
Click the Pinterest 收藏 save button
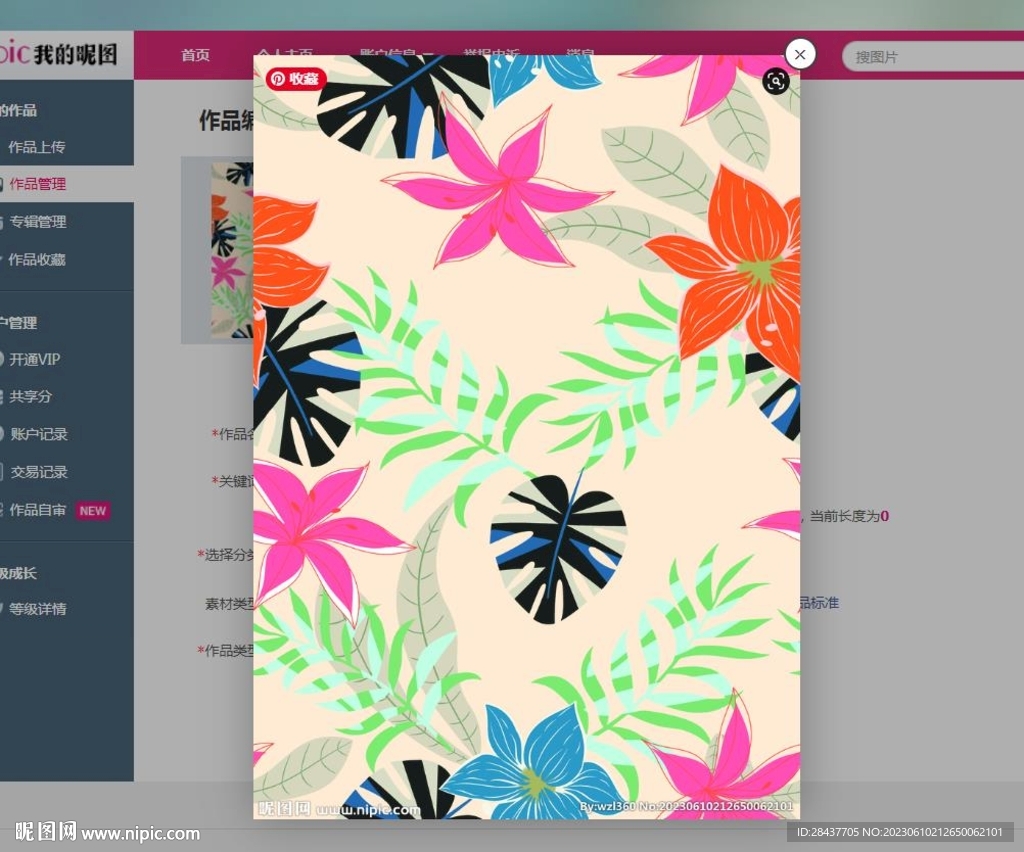tap(296, 79)
